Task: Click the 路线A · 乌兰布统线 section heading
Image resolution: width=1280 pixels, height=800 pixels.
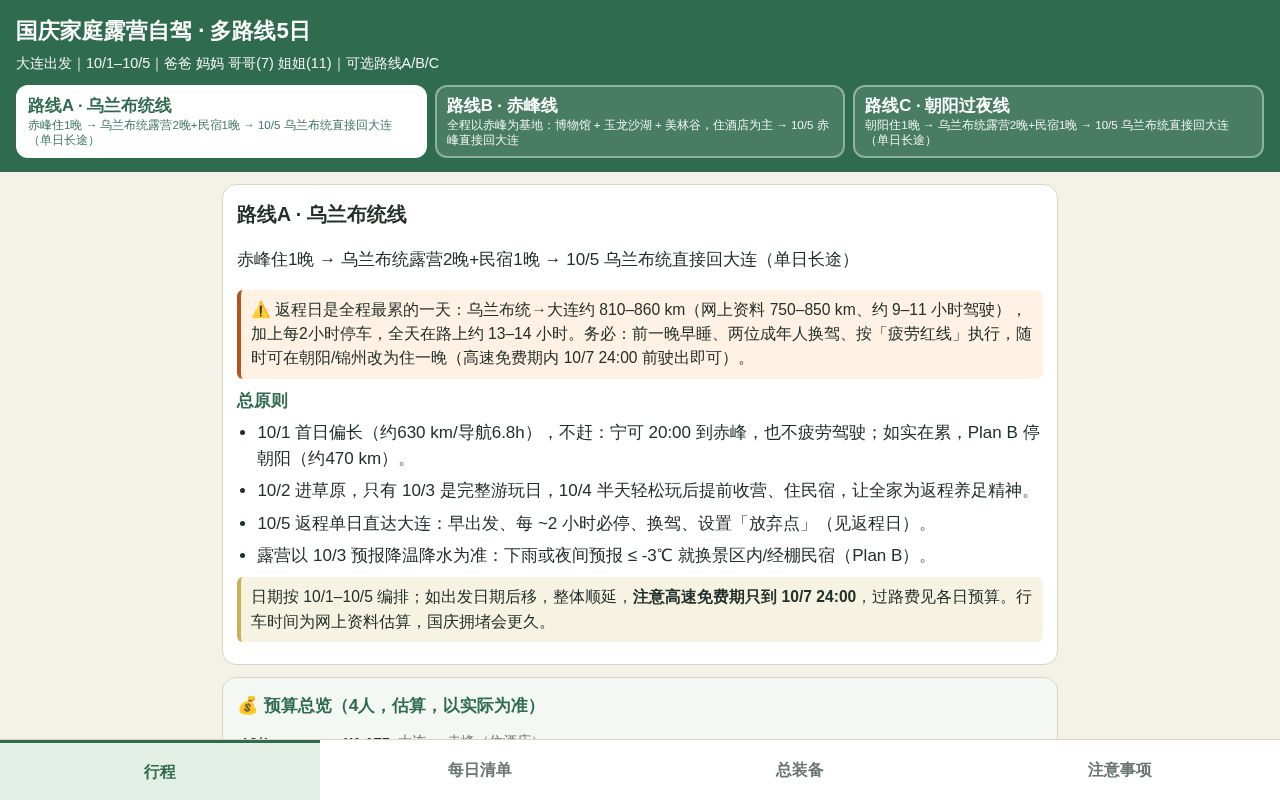Action: [321, 215]
